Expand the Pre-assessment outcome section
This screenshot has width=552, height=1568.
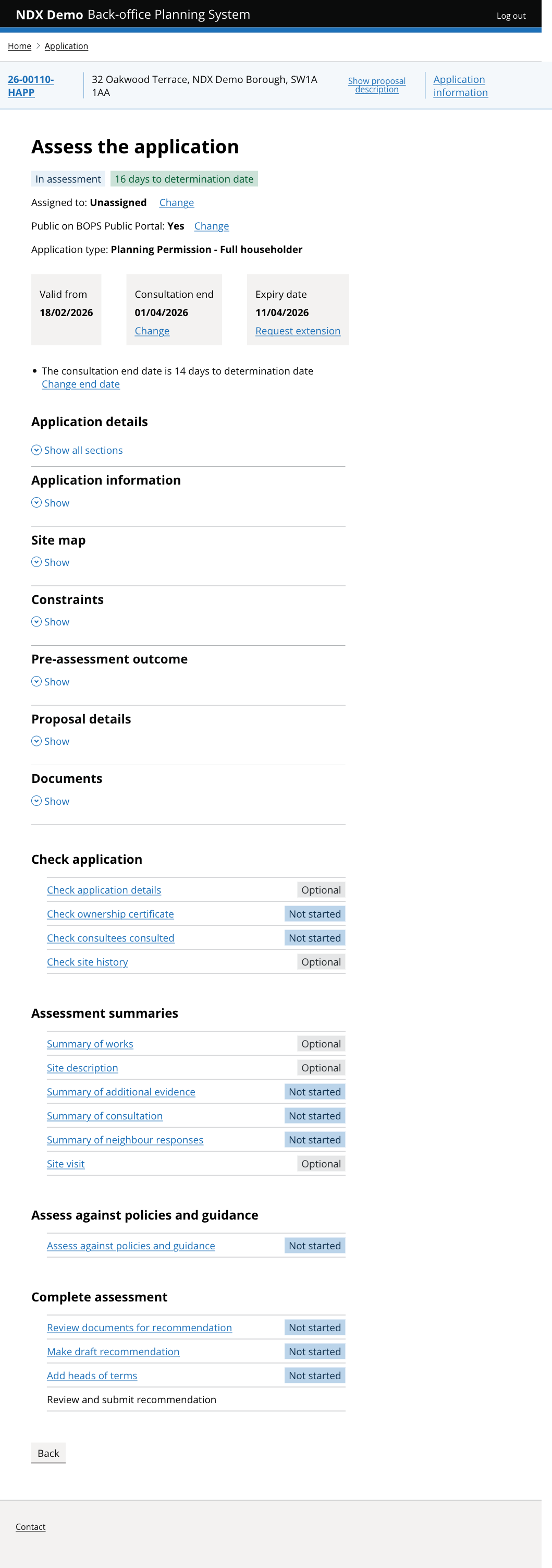pyautogui.click(x=51, y=681)
